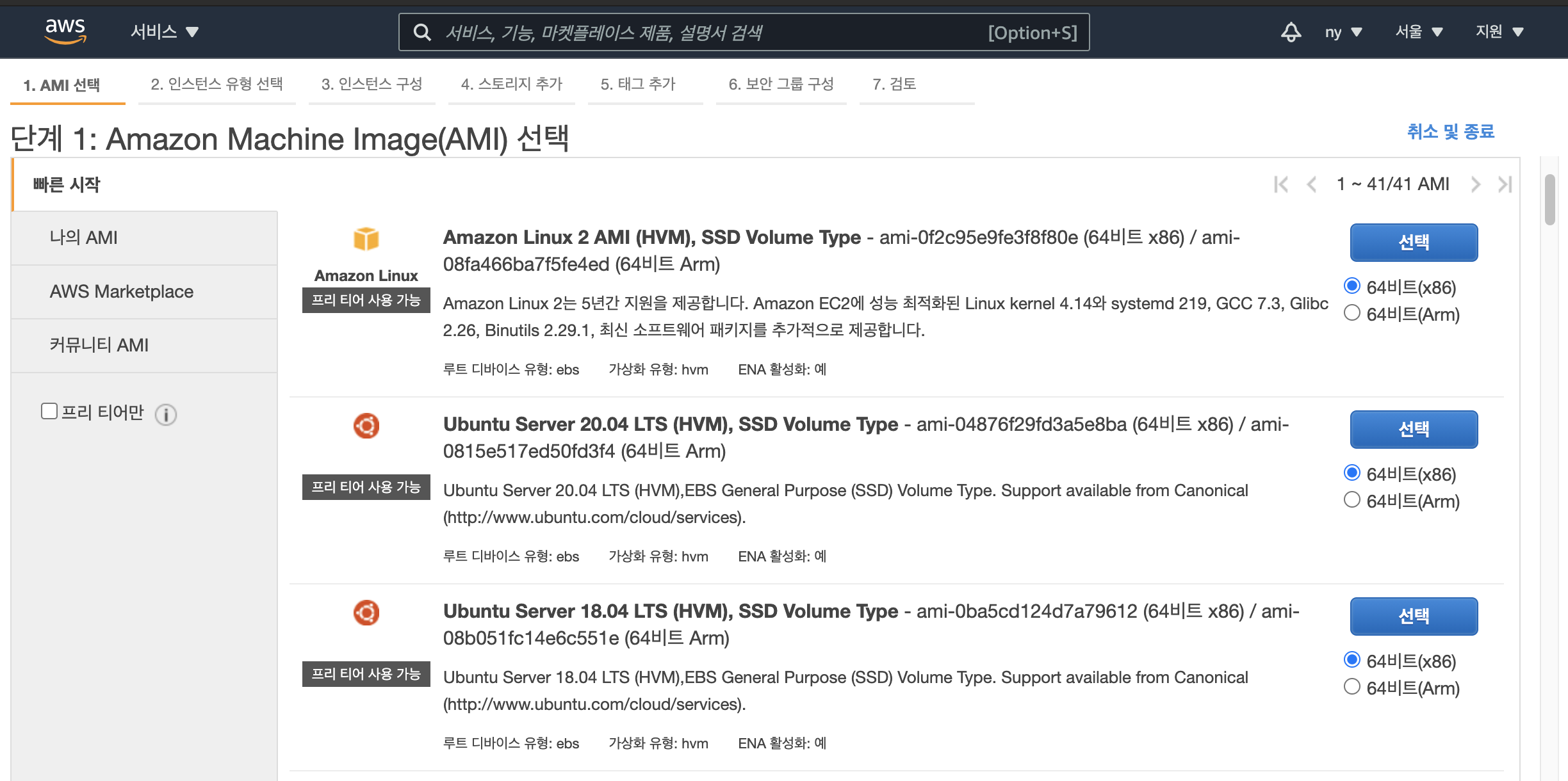The width and height of the screenshot is (1568, 781).
Task: Click 선택 button for Ubuntu Server 20.04
Action: pos(1414,430)
